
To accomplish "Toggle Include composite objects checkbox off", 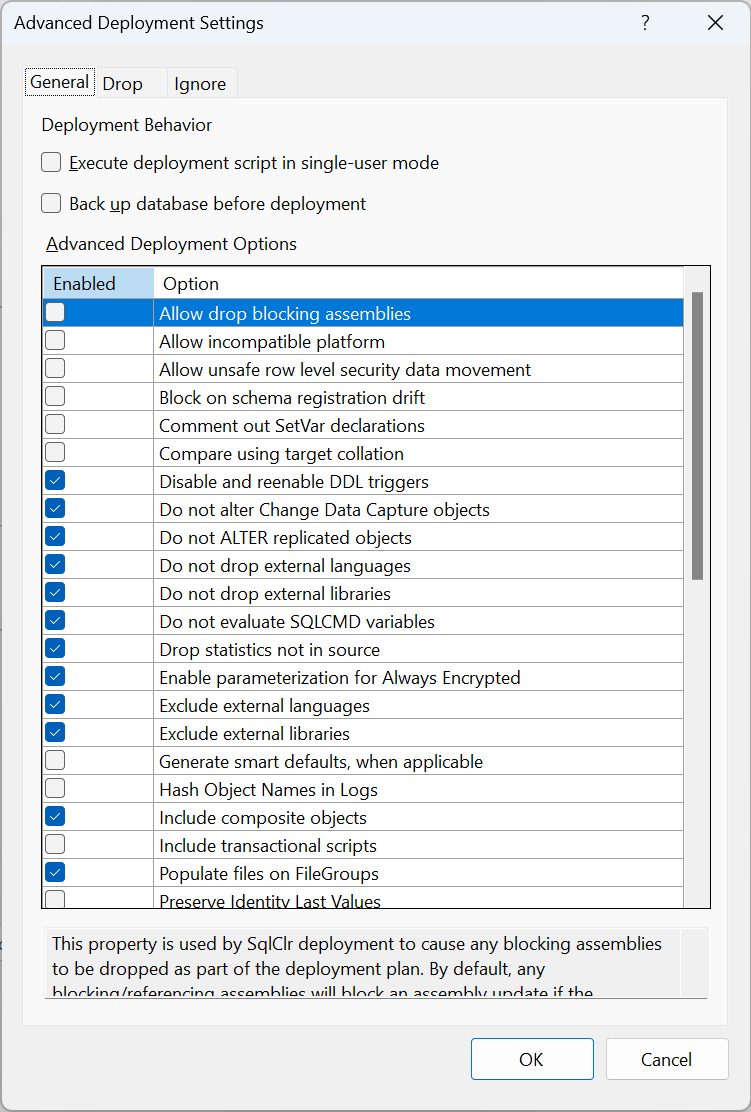I will 55,817.
